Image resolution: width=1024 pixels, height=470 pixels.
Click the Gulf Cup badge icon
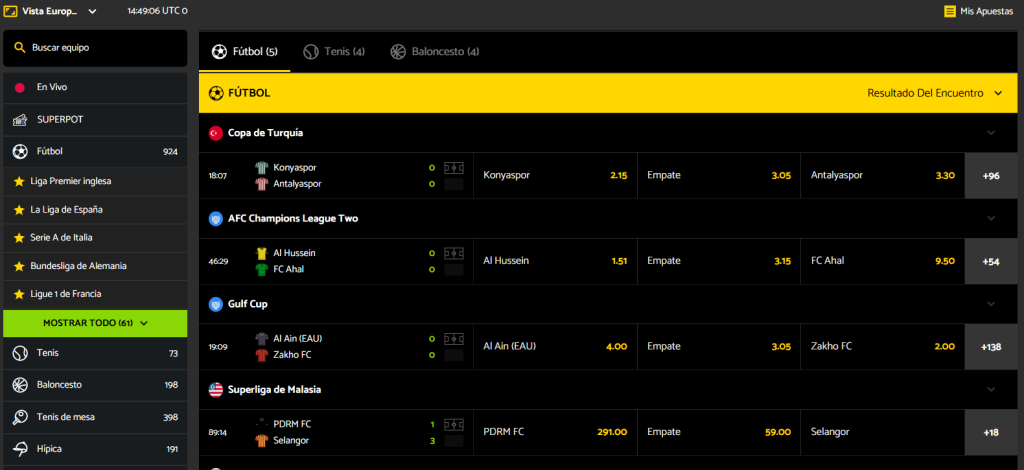(216, 304)
